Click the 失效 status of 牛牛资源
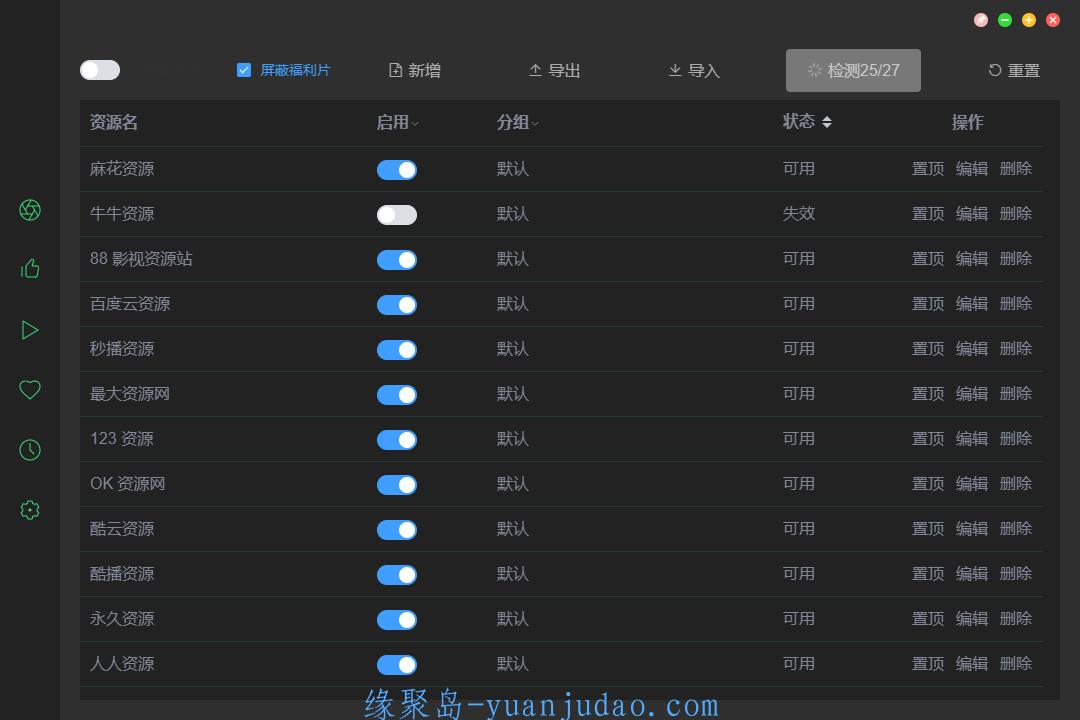 click(799, 214)
